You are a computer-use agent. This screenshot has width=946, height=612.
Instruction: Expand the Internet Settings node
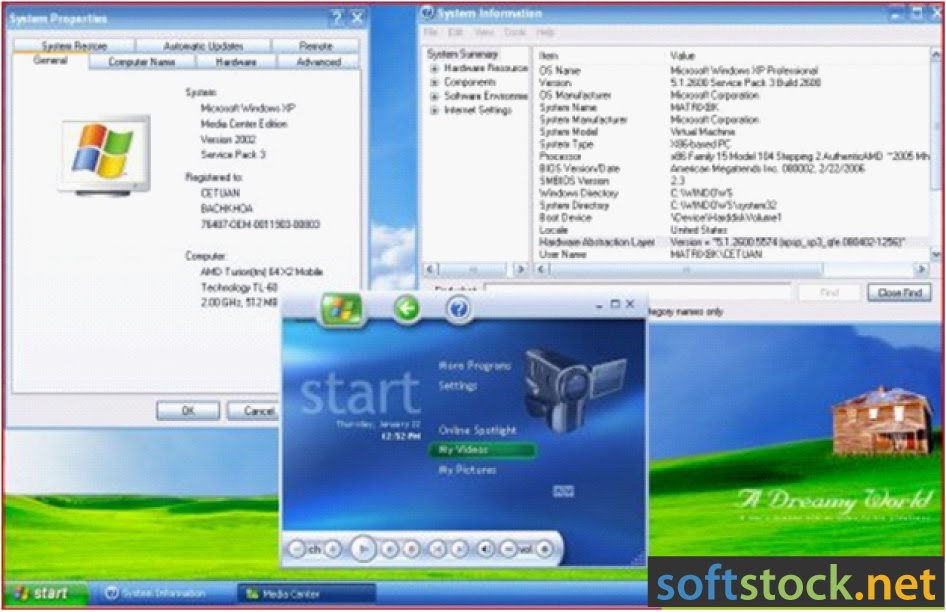pos(434,110)
